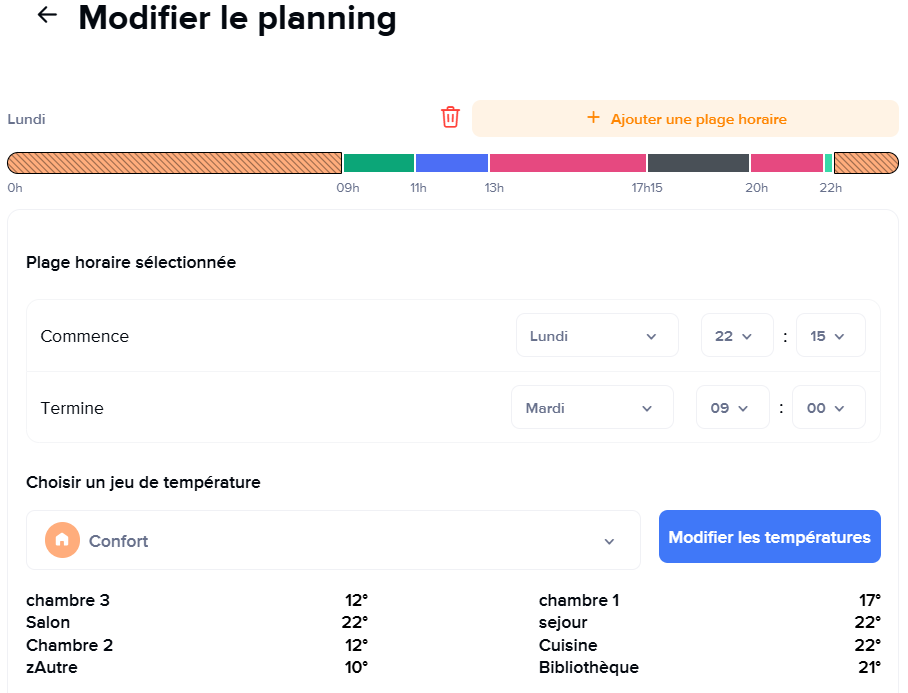This screenshot has width=908, height=693.
Task: Delete the time slot with trash icon
Action: (450, 117)
